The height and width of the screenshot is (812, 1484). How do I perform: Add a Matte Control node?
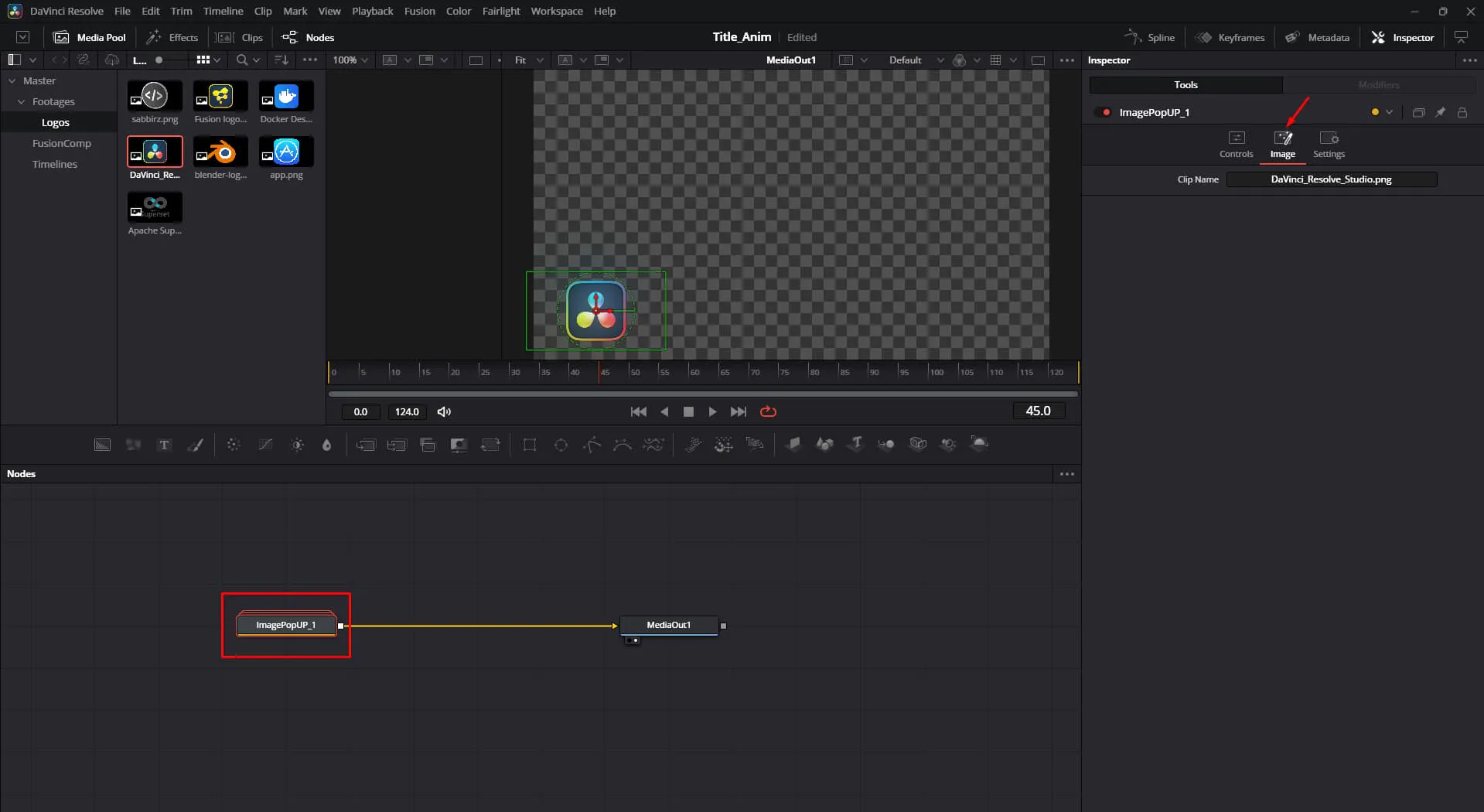pyautogui.click(x=459, y=445)
